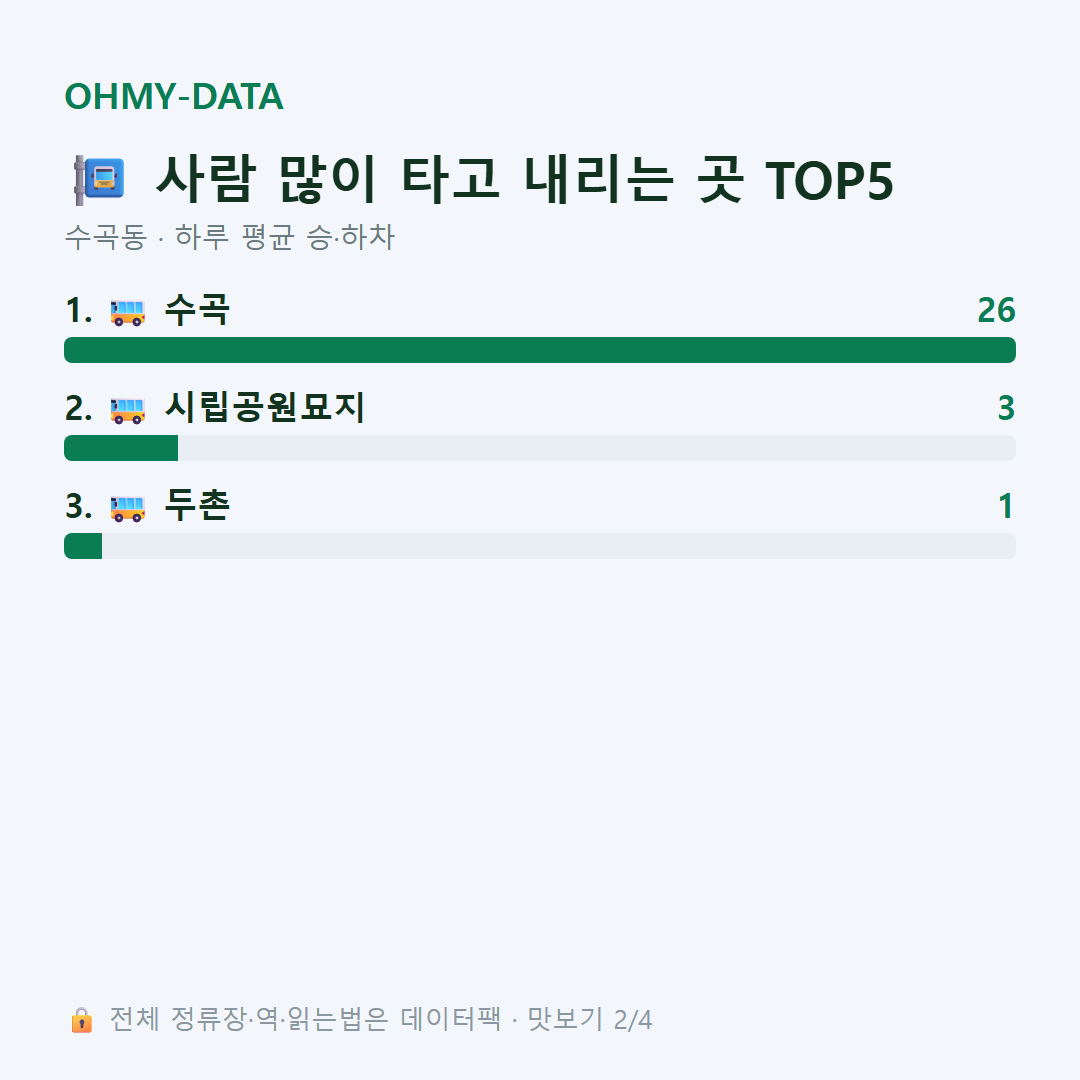Image resolution: width=1080 pixels, height=1080 pixels.
Task: Click the title 사람 많이 타고 내리는 곳 TOP5
Action: coord(524,180)
